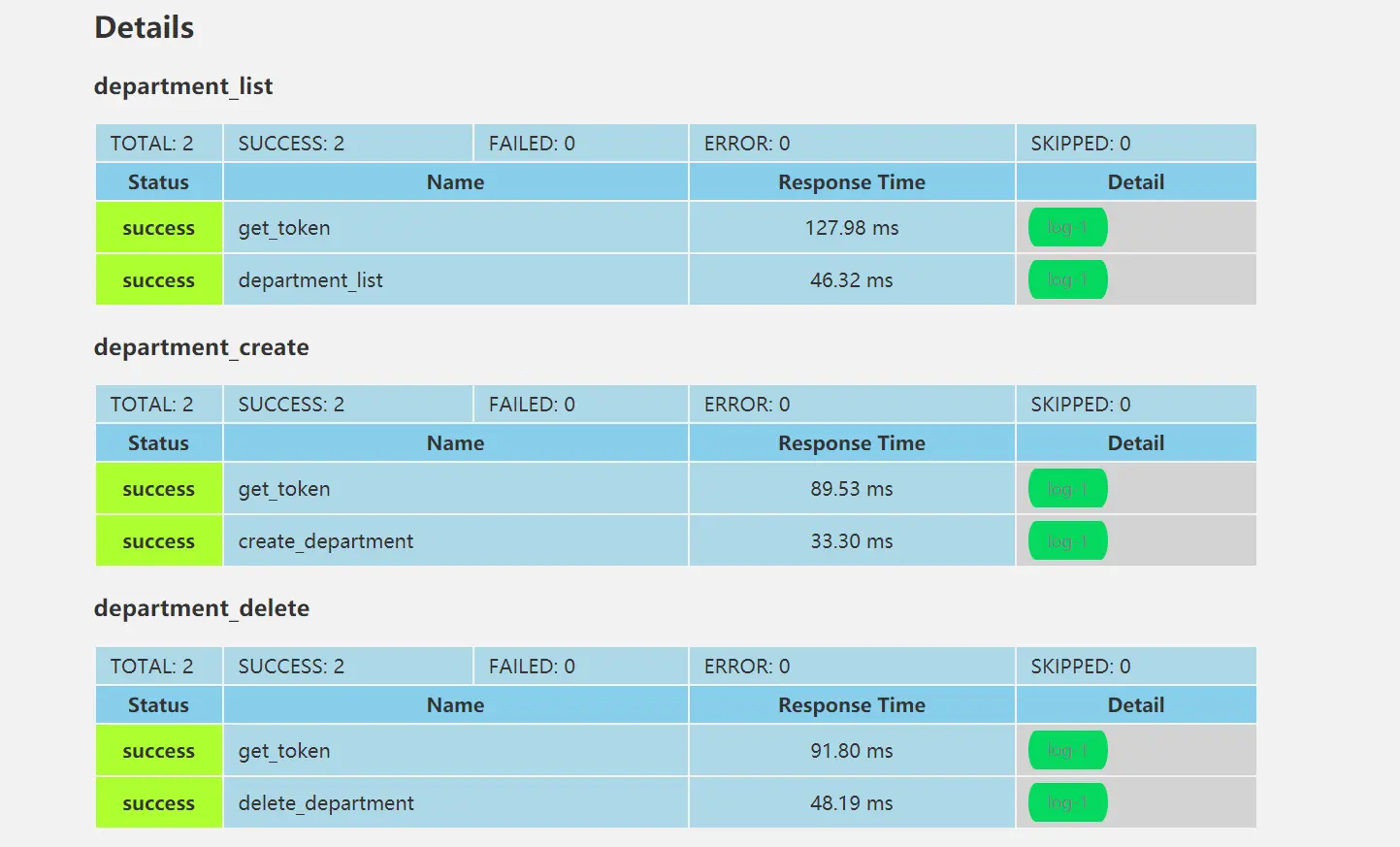Click FAILED: 0 in department_delete summary
Image resolution: width=1400 pixels, height=847 pixels.
tap(581, 666)
